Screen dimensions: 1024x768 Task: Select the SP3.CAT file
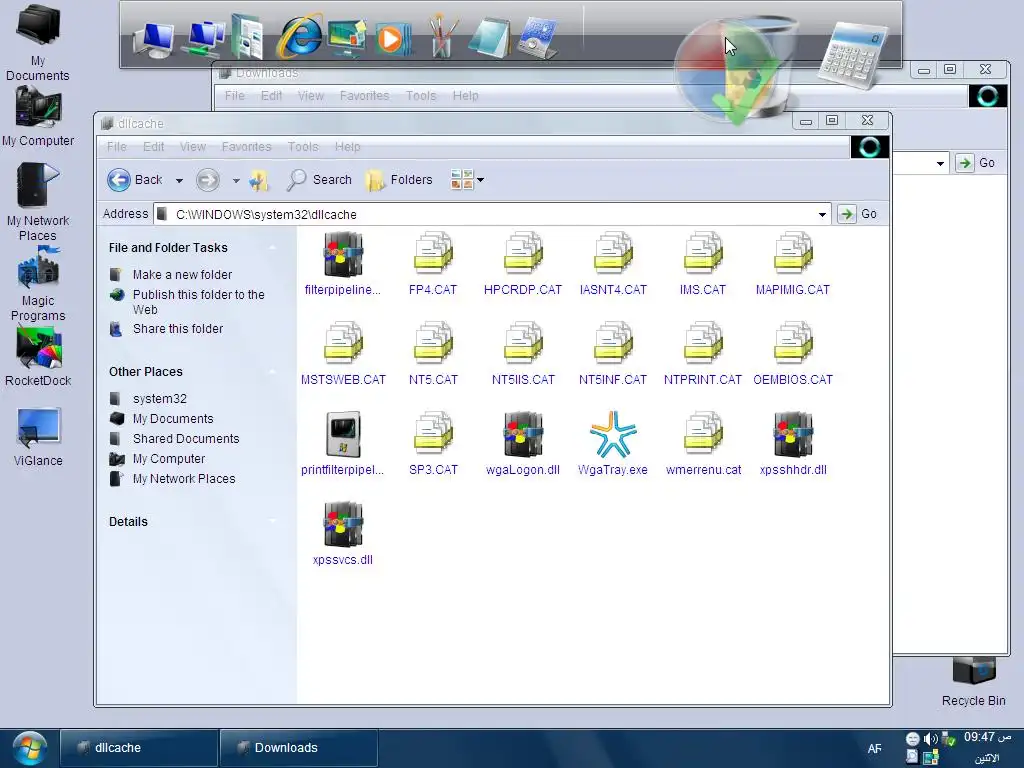point(433,444)
